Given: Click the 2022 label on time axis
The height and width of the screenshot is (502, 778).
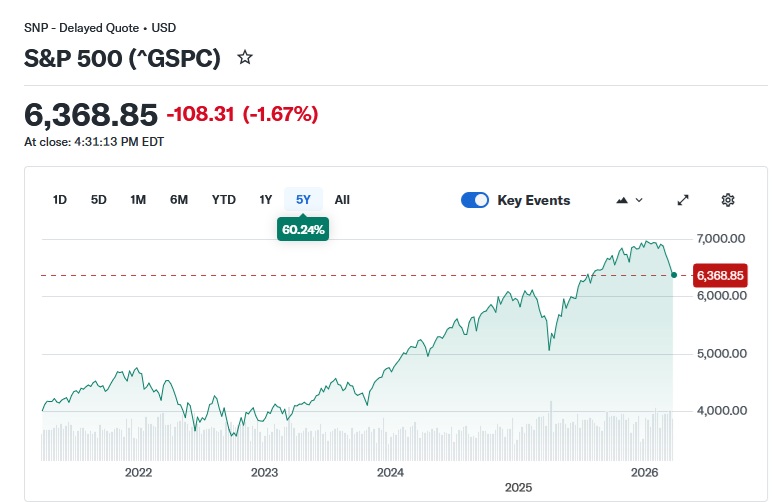Looking at the screenshot, I should pyautogui.click(x=137, y=472).
